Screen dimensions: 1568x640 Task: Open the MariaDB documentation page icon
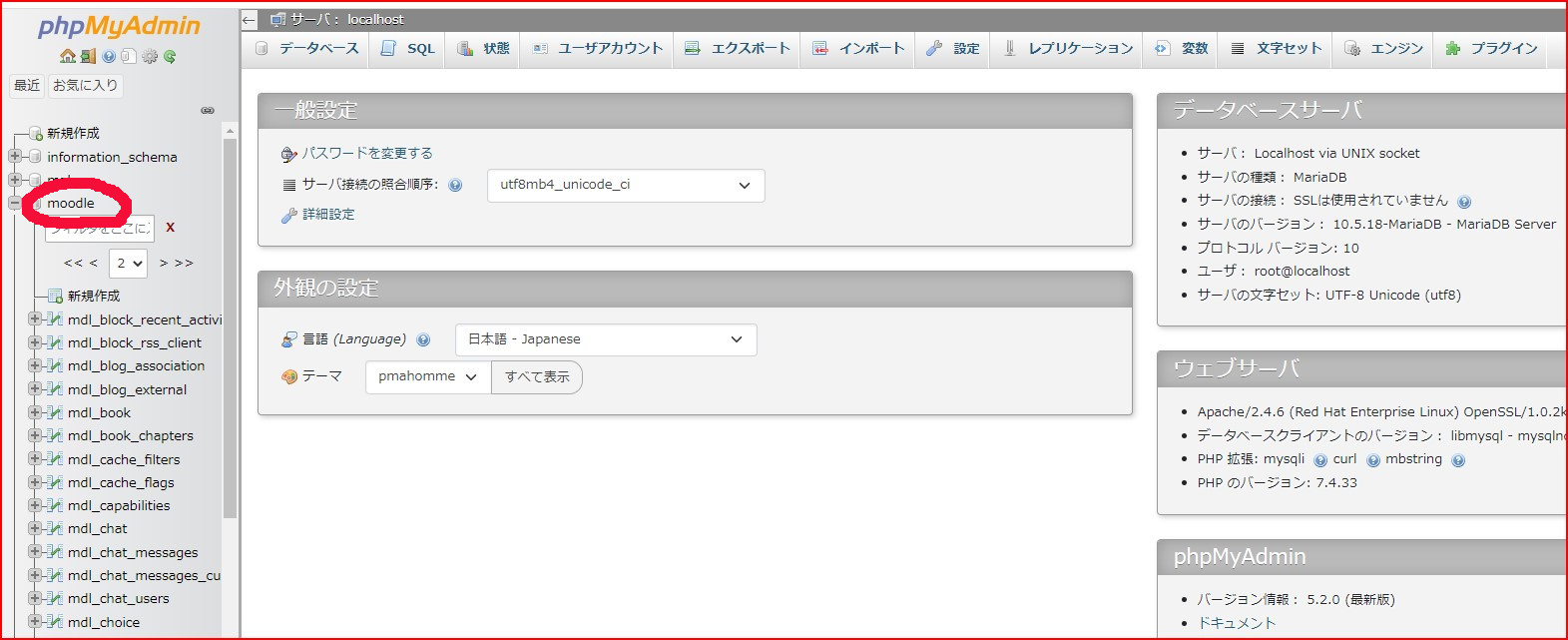point(128,57)
